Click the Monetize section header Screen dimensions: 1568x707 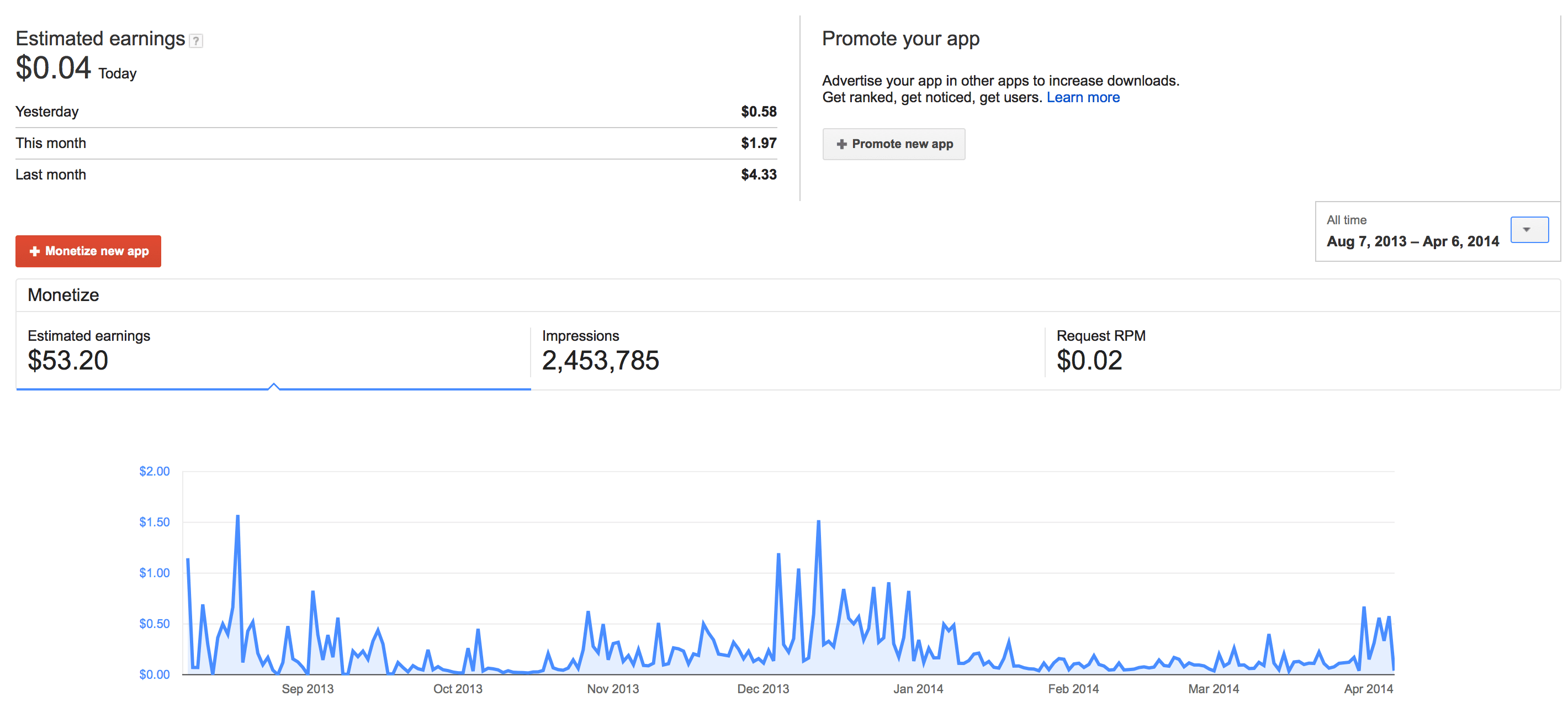coord(63,296)
